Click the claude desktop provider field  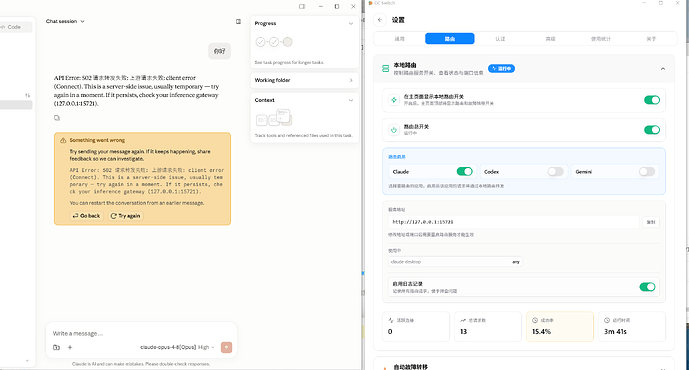click(x=455, y=262)
